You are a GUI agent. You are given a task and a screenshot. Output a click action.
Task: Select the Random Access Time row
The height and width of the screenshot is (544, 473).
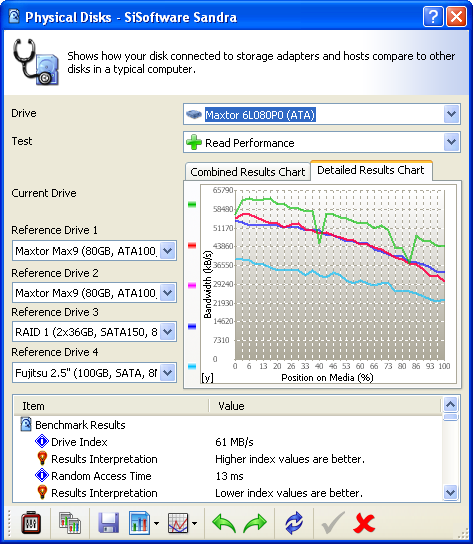click(x=228, y=476)
